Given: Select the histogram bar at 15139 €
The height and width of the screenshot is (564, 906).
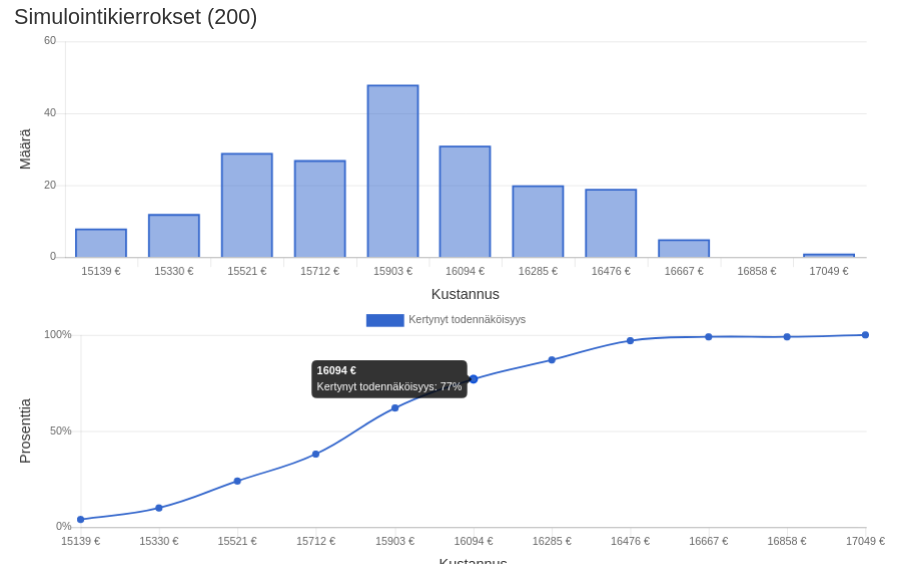Looking at the screenshot, I should [101, 243].
